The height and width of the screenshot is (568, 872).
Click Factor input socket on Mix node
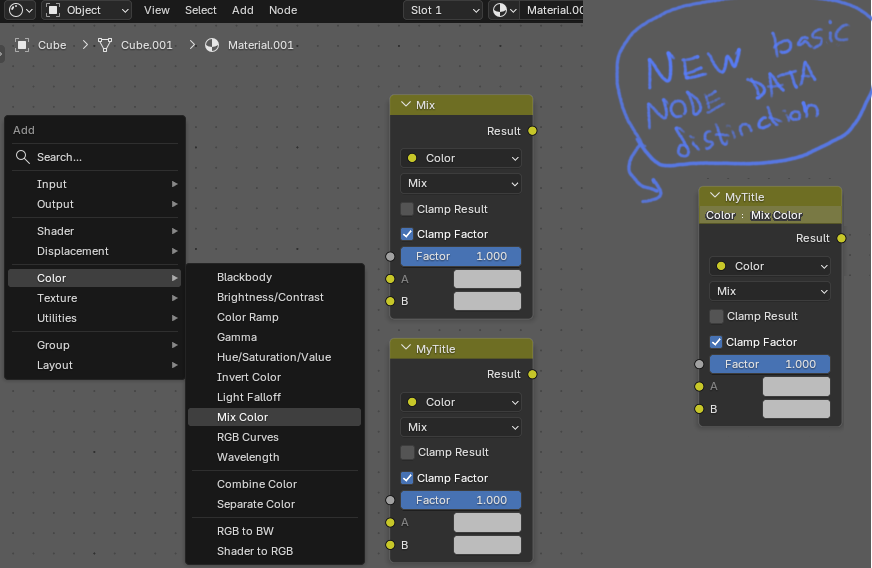tap(390, 256)
